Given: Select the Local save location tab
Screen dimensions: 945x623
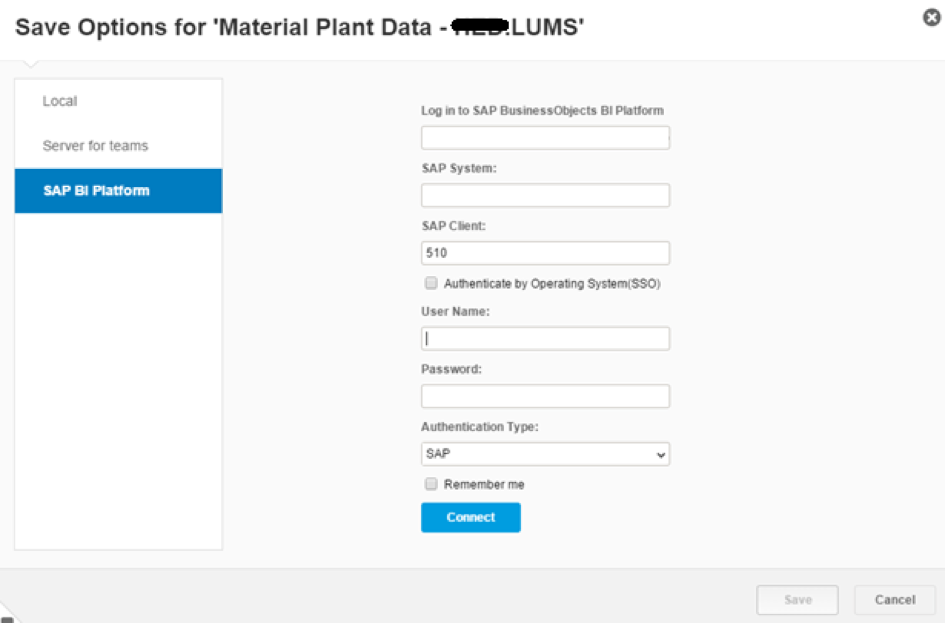Looking at the screenshot, I should click(60, 101).
